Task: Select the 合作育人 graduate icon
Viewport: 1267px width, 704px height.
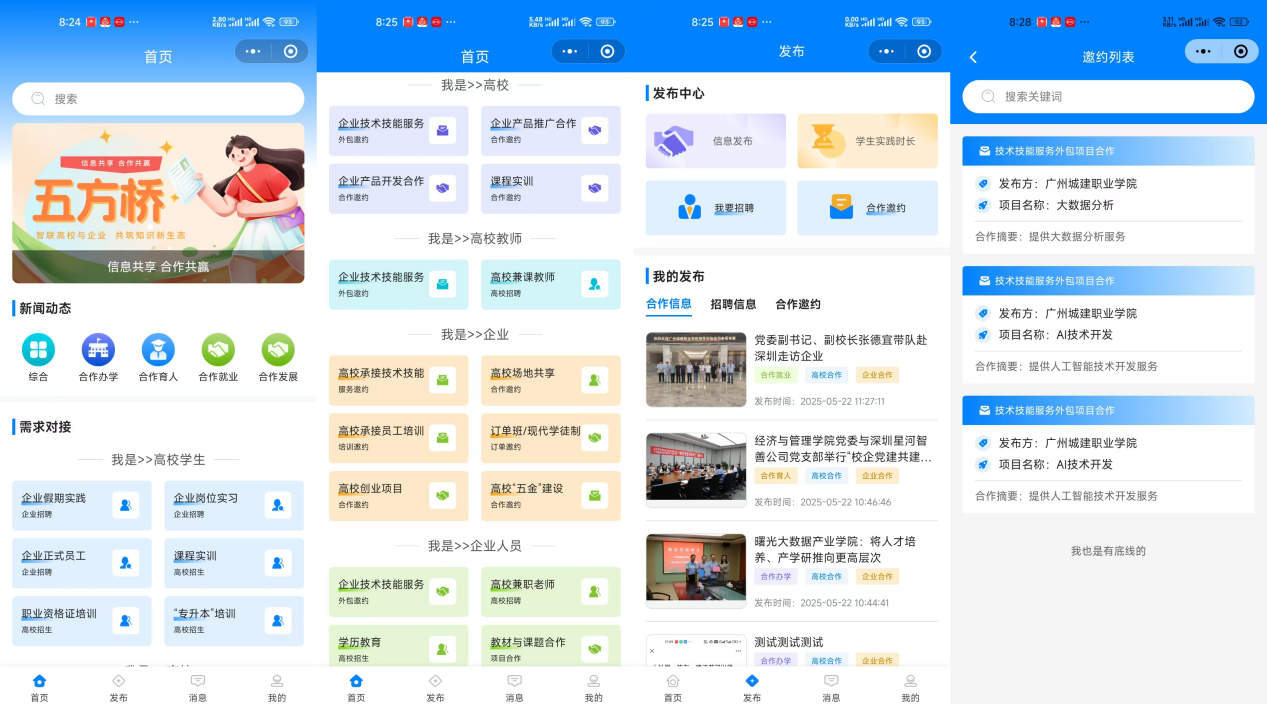Action: tap(158, 350)
